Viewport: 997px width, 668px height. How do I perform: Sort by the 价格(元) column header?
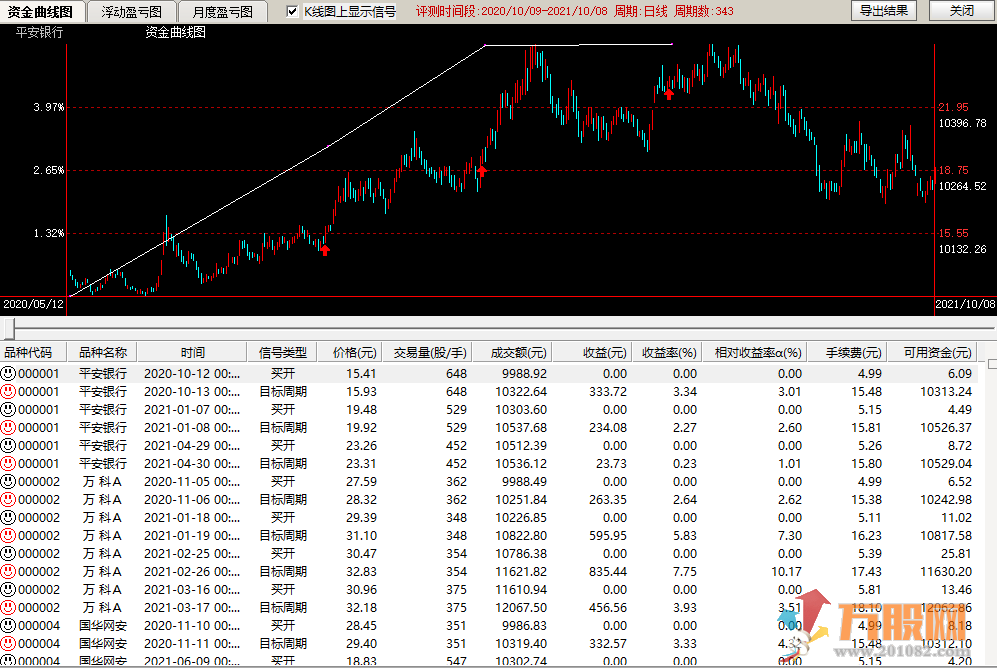[350, 352]
